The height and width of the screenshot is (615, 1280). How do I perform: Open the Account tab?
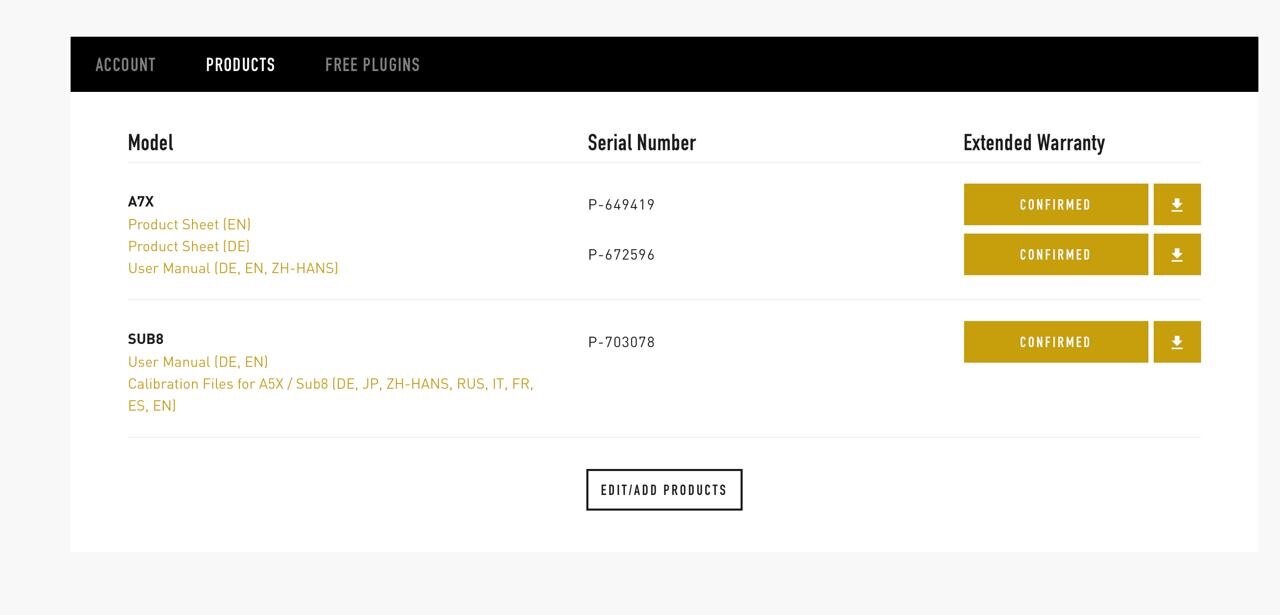(x=125, y=65)
